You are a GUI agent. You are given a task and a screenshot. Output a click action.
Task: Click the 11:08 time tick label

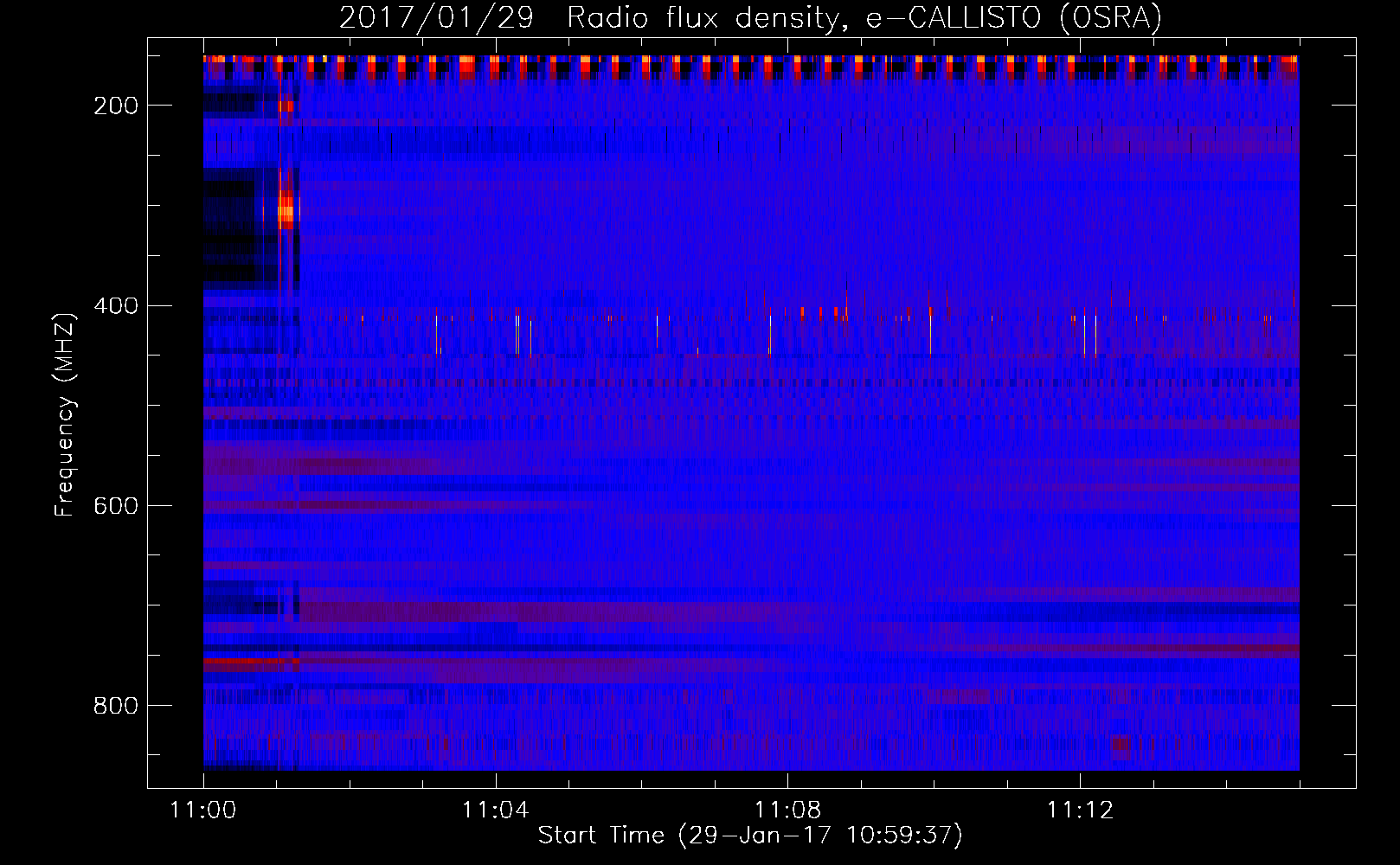click(x=787, y=811)
